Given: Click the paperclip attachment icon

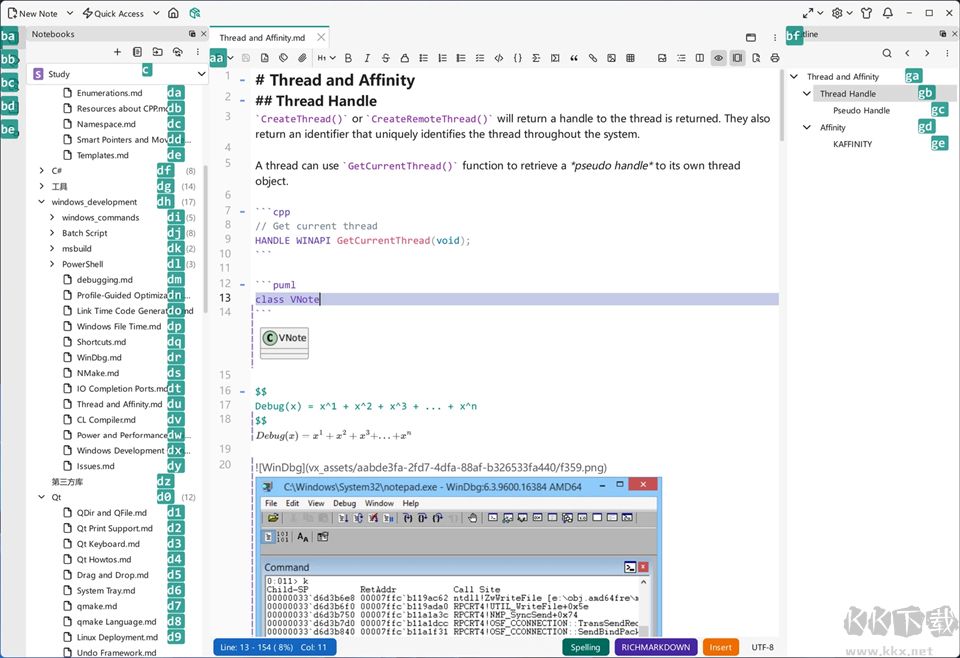Looking at the screenshot, I should [x=302, y=58].
